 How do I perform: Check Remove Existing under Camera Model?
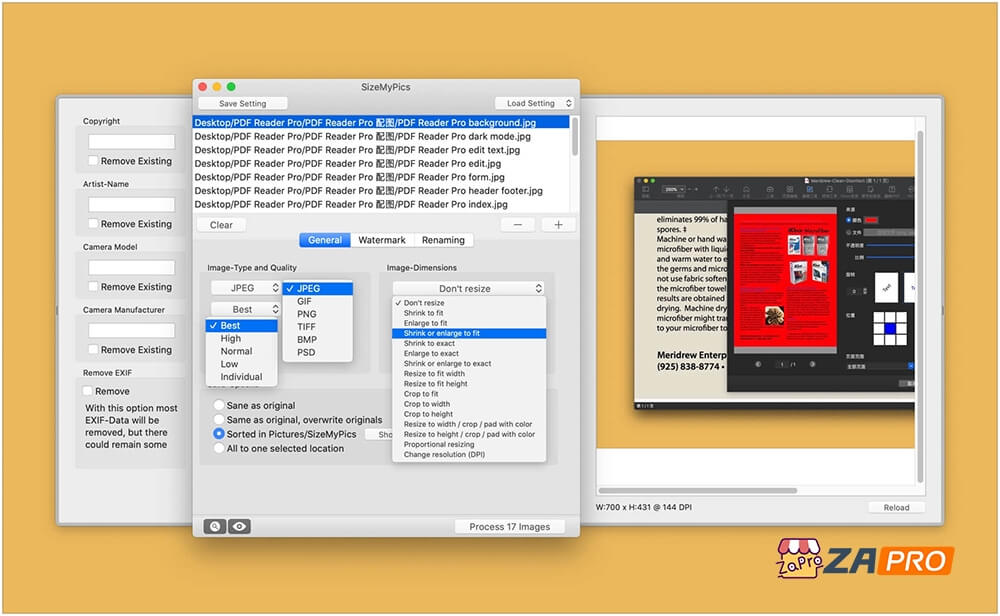pyautogui.click(x=93, y=287)
